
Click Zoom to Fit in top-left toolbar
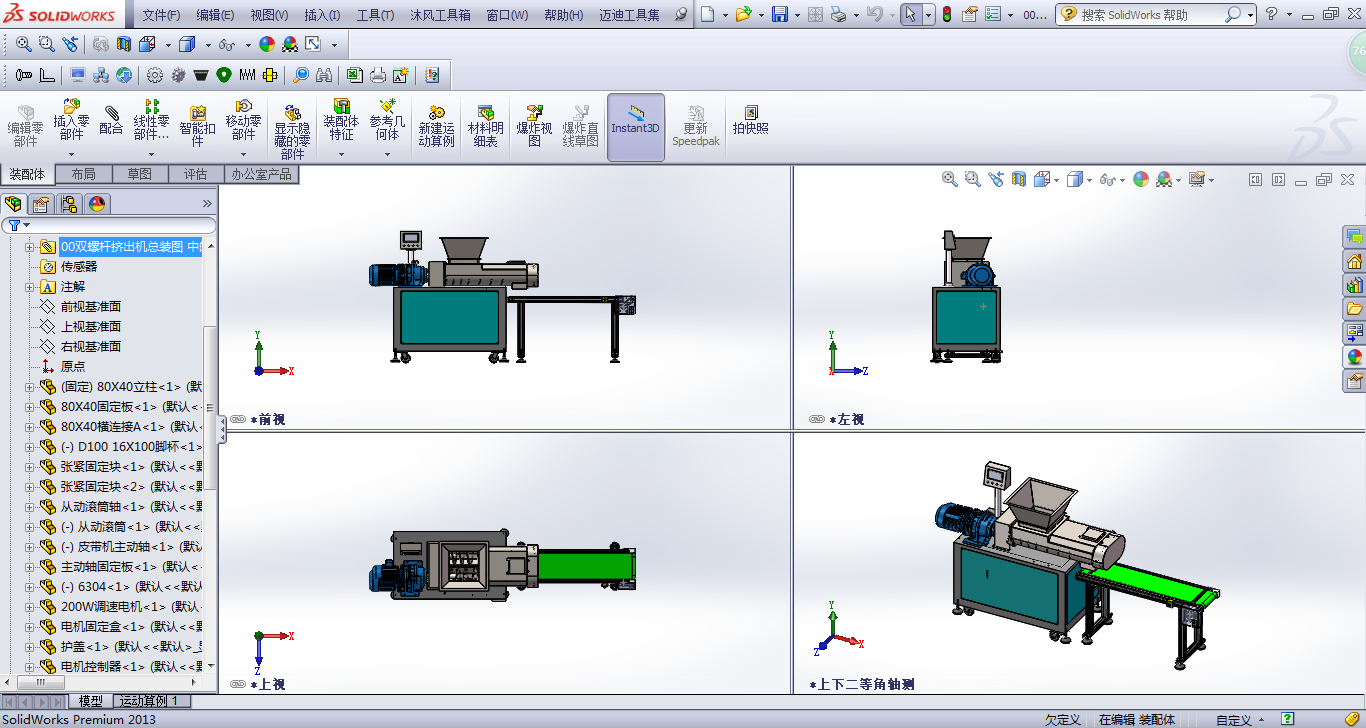[x=23, y=44]
